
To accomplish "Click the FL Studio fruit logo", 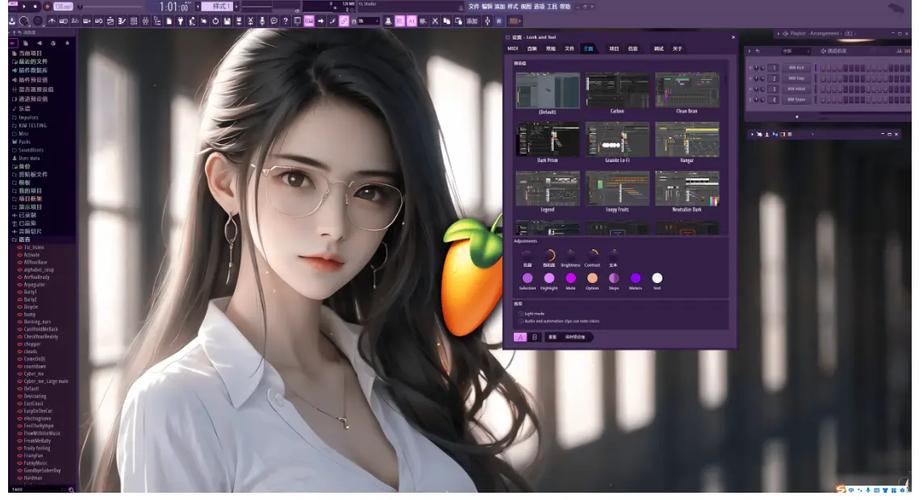I will [x=471, y=274].
